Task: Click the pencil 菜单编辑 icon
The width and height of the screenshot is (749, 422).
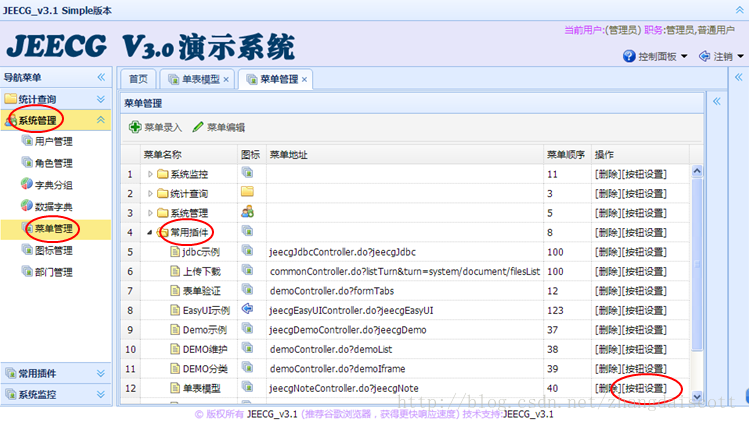Action: (x=198, y=127)
